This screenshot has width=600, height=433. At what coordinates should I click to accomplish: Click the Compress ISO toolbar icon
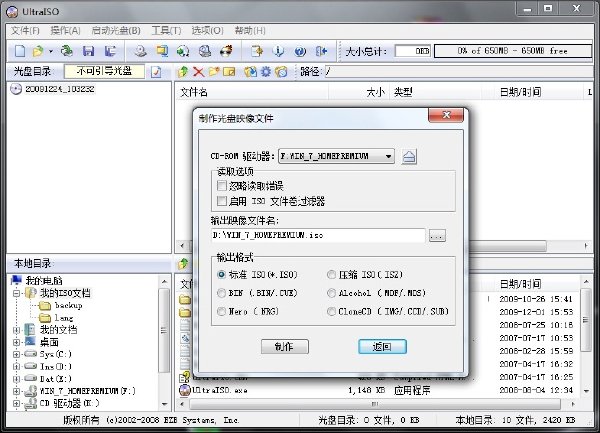click(162, 51)
